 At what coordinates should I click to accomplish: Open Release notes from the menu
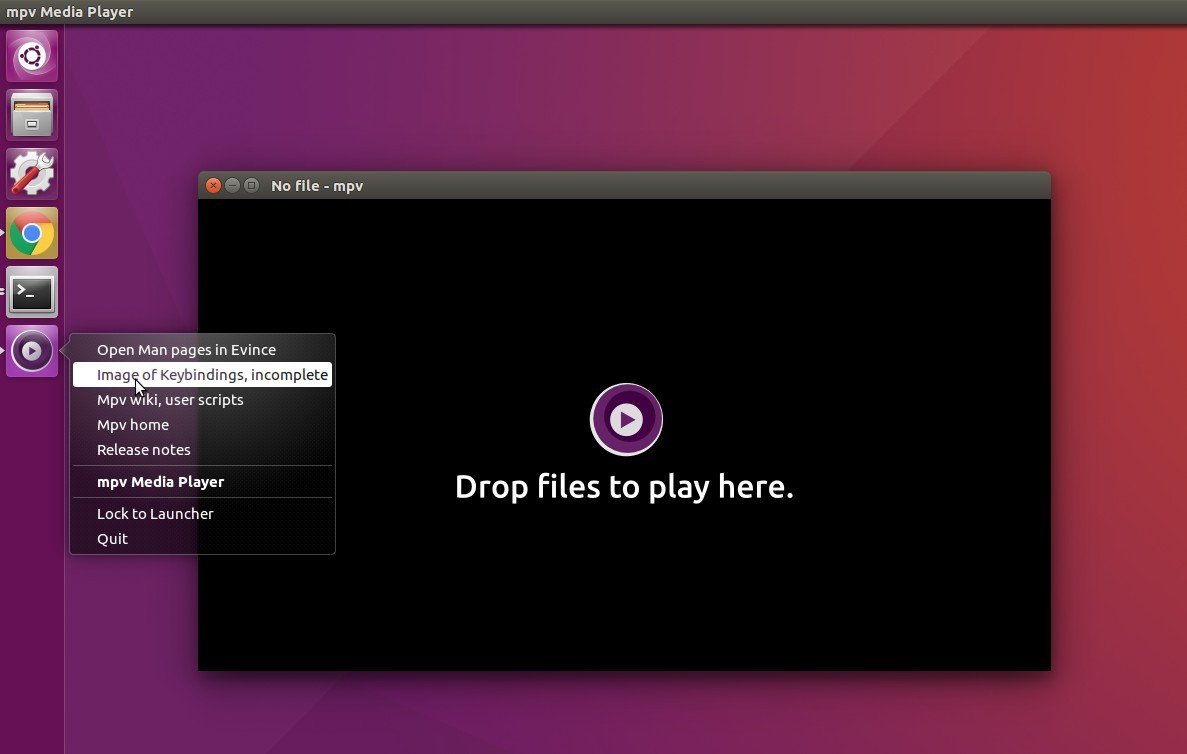coord(202,450)
